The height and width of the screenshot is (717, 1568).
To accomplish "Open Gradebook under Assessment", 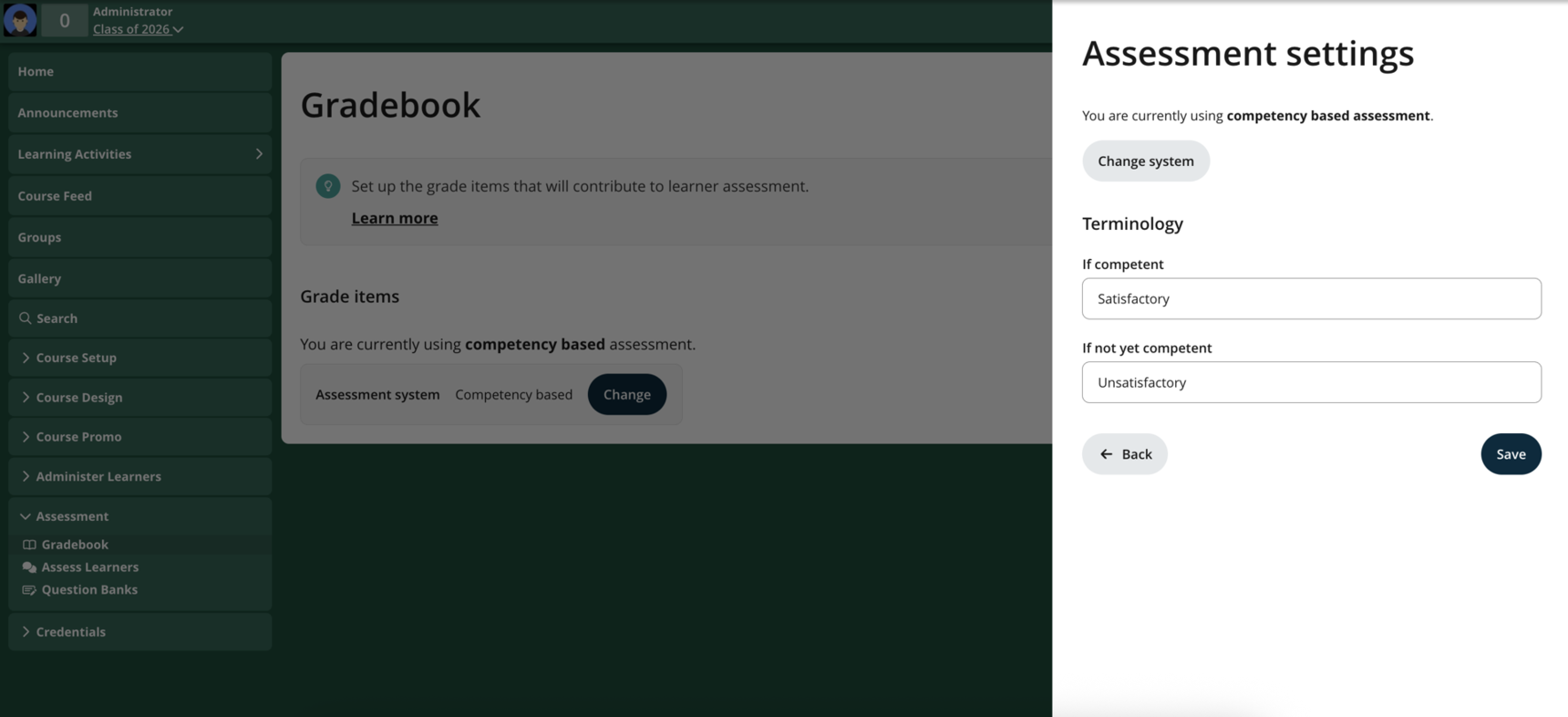I will [75, 545].
